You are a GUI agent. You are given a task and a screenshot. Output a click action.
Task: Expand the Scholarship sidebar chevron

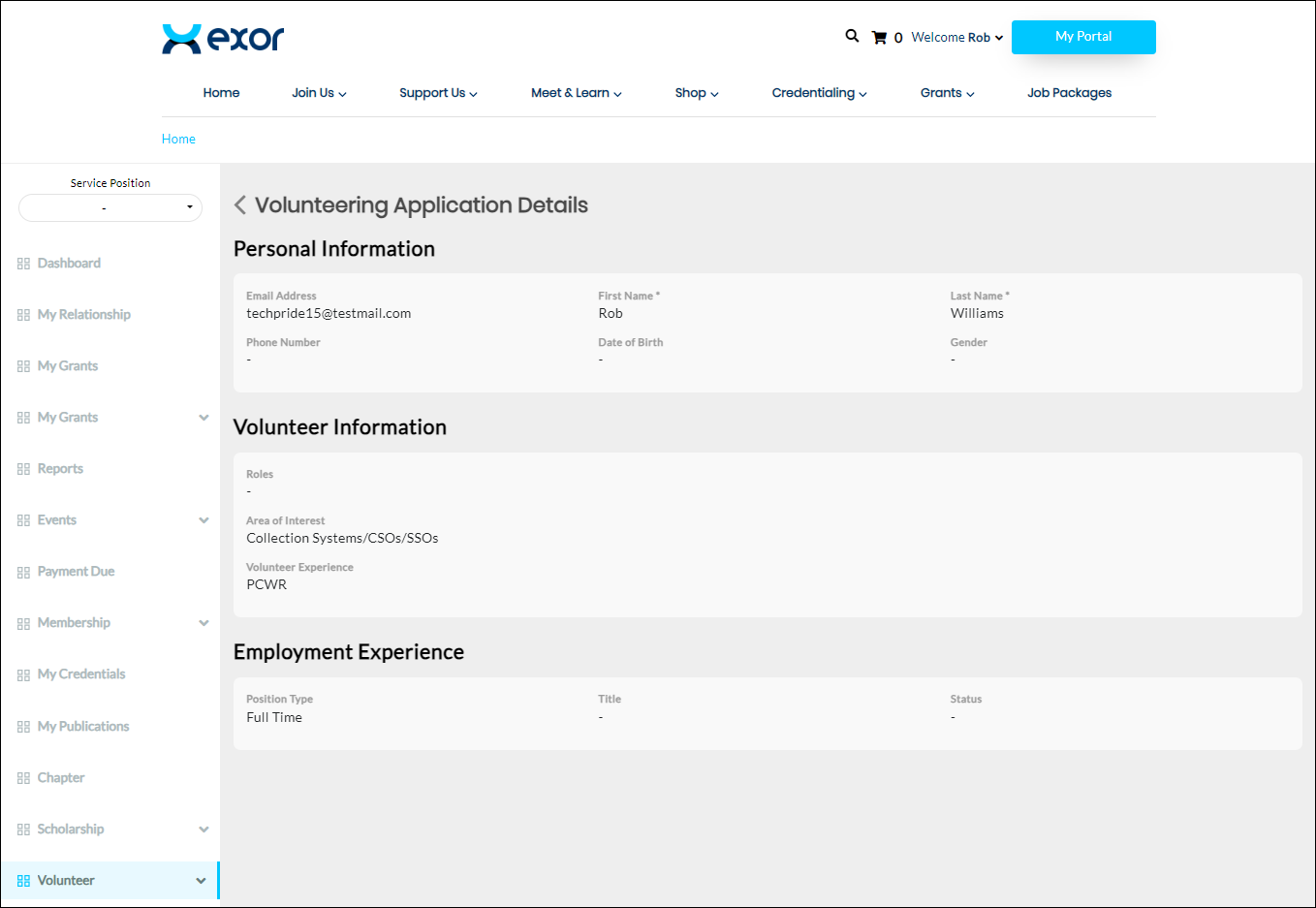point(204,830)
